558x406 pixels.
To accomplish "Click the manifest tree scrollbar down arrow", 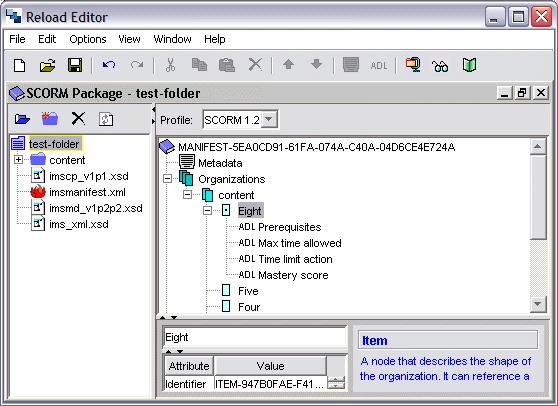I will (538, 304).
